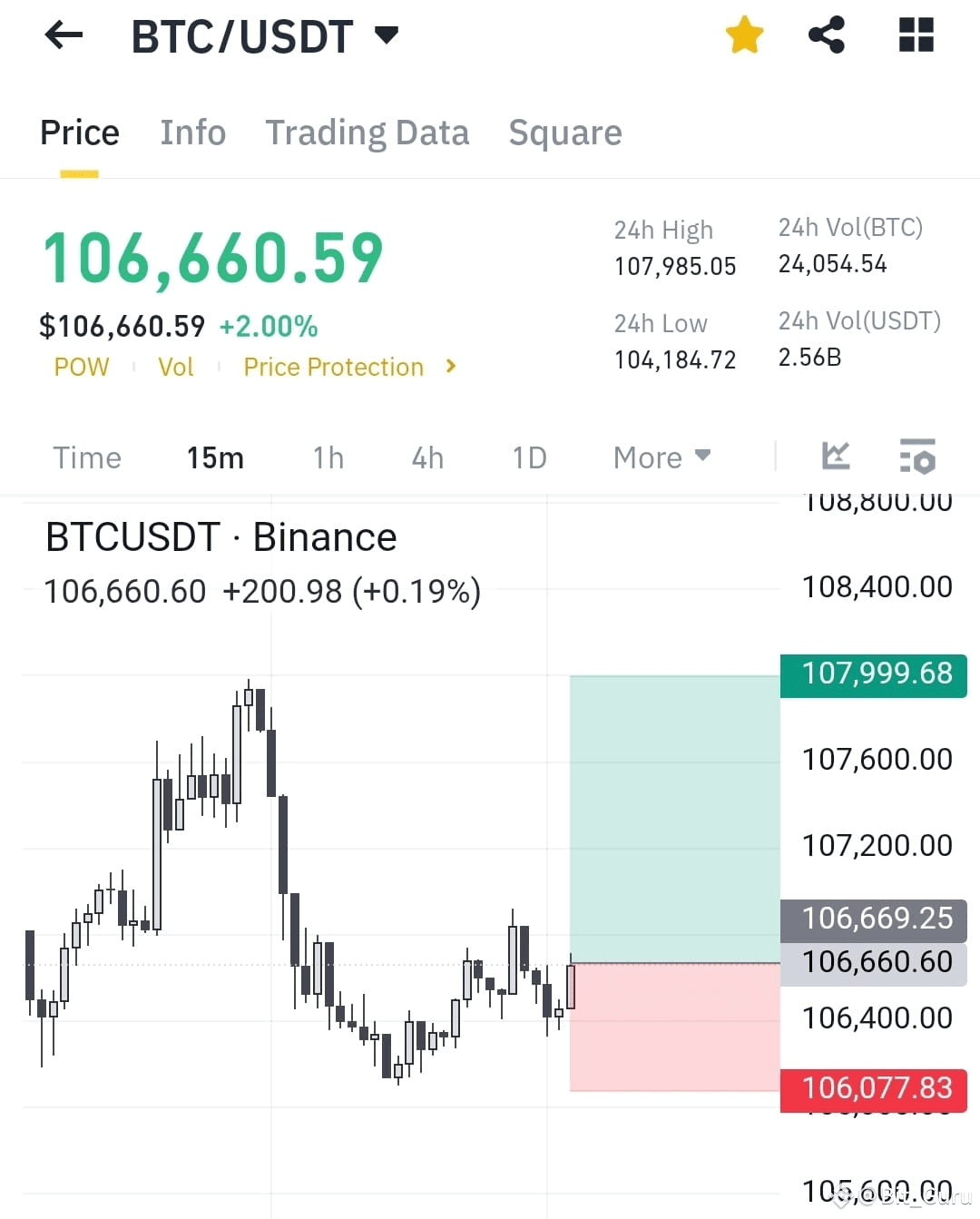Select the 1D timeframe
This screenshot has width=980, height=1219.
pyautogui.click(x=529, y=458)
